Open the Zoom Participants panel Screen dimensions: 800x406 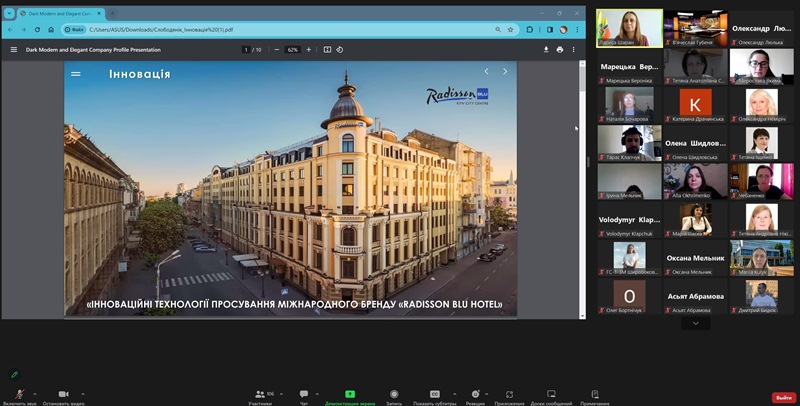(x=260, y=395)
